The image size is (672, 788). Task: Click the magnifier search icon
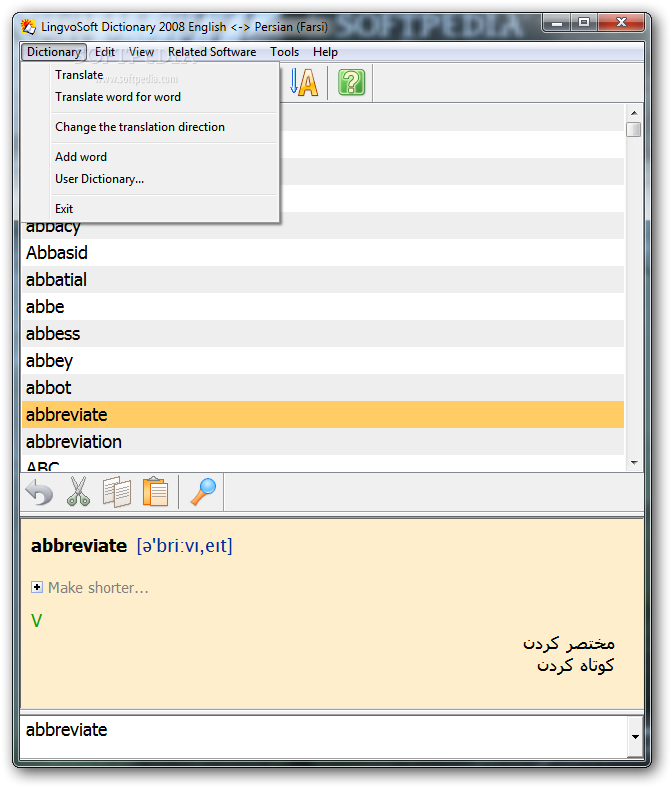203,492
